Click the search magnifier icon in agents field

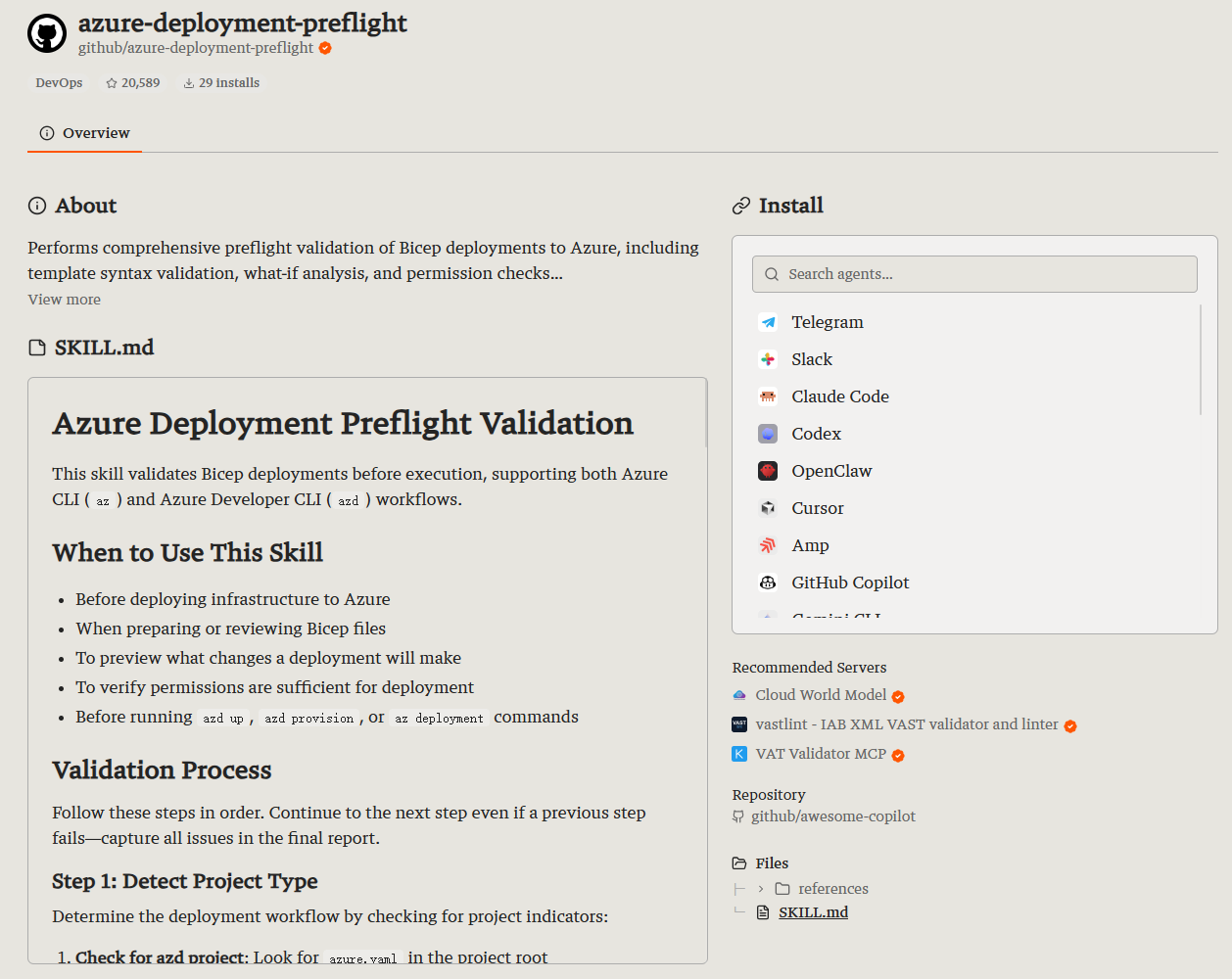pyautogui.click(x=772, y=274)
